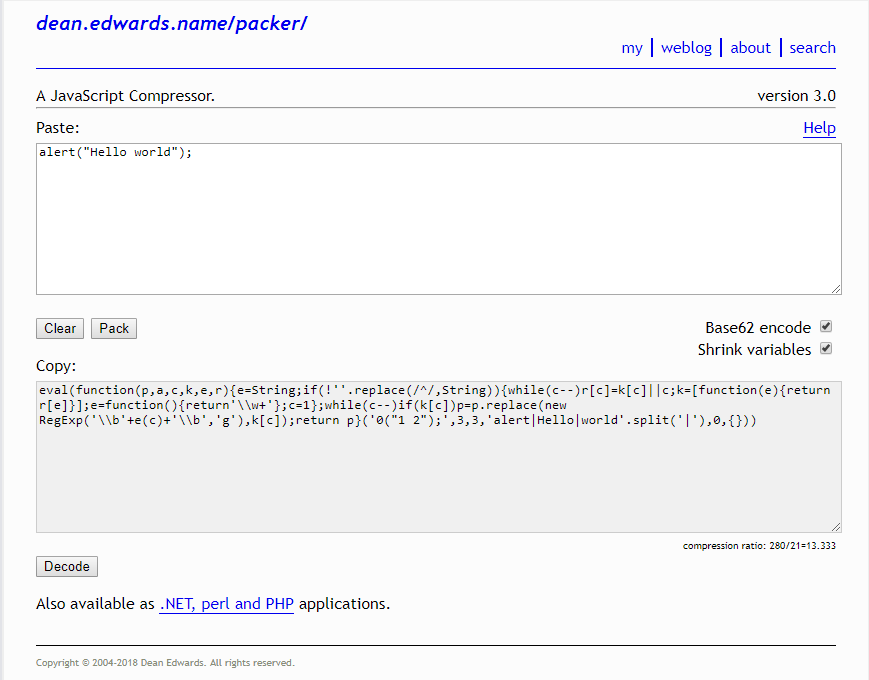Click the resize grip of the Paste textarea
This screenshot has width=869, height=680.
coord(836,288)
